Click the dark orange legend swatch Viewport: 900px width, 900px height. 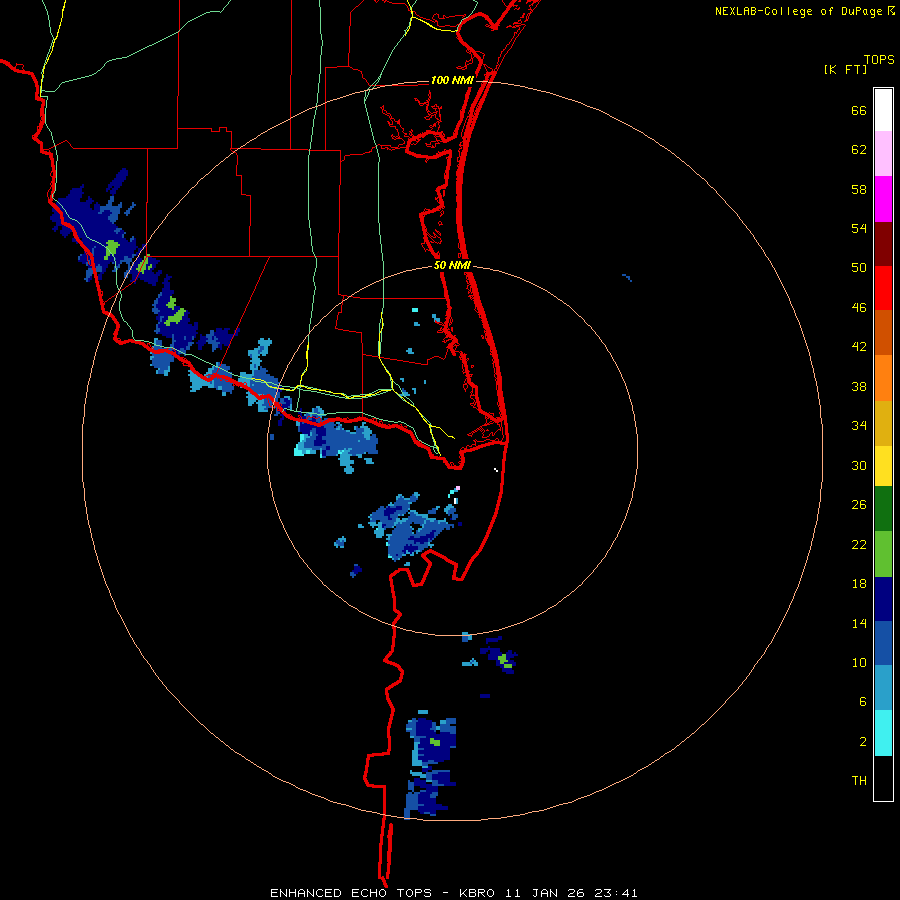(883, 333)
